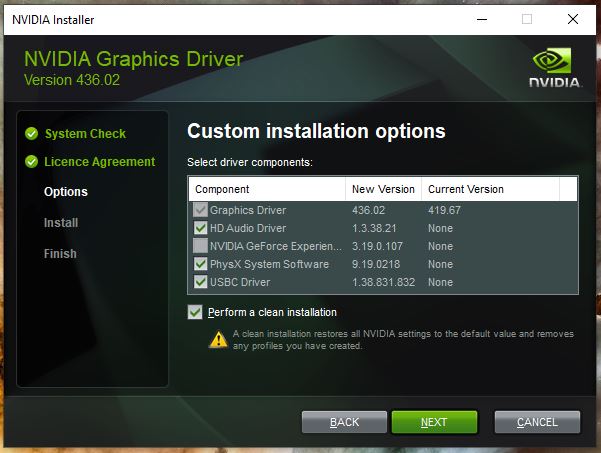The height and width of the screenshot is (453, 601).
Task: Click the System Check green checkmark icon
Action: (31, 133)
